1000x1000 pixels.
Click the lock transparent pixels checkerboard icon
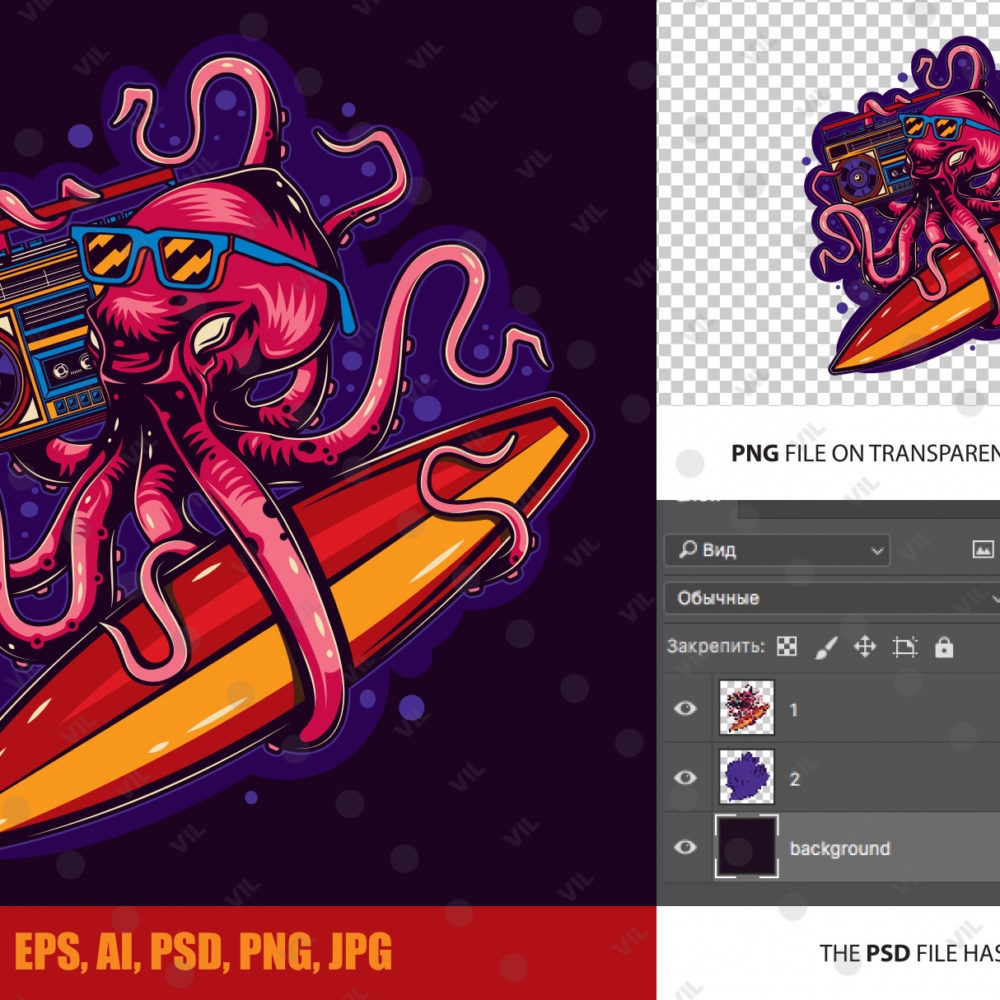(786, 647)
